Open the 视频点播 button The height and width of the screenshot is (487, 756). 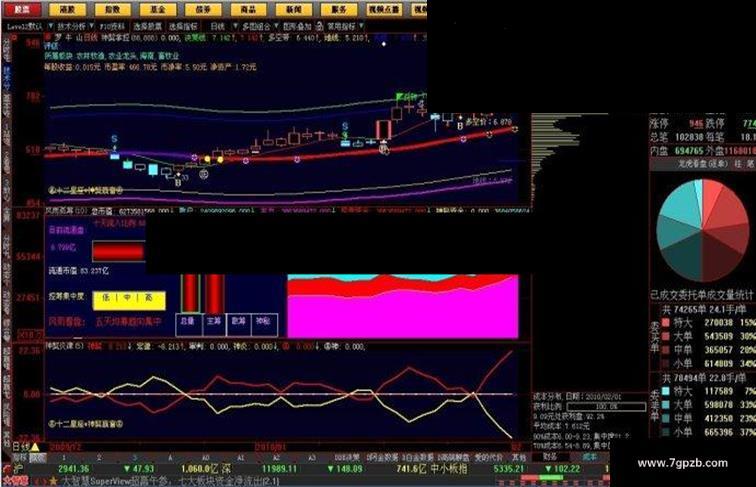click(x=384, y=9)
